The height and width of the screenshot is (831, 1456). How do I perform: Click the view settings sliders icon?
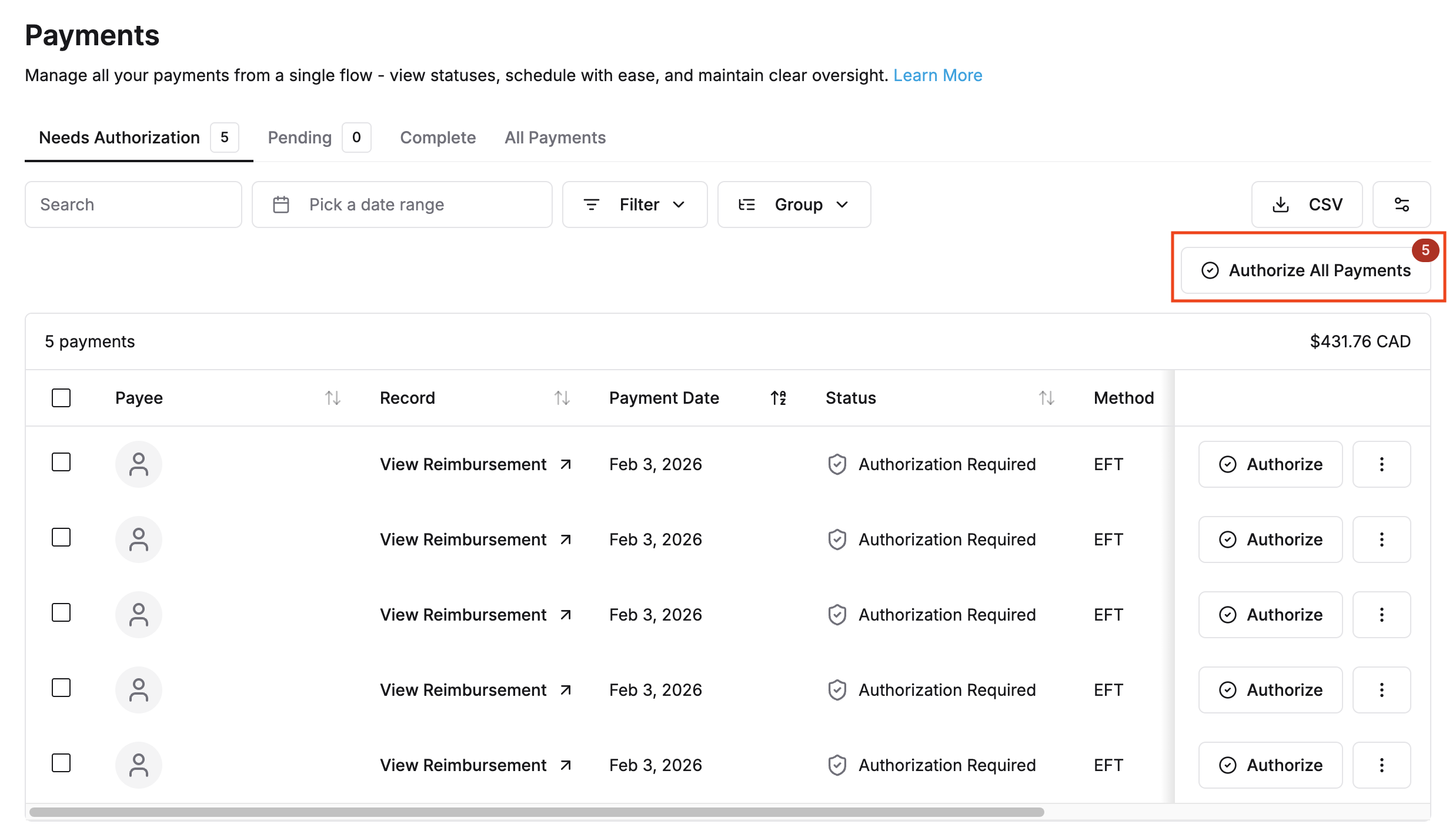pyautogui.click(x=1401, y=205)
